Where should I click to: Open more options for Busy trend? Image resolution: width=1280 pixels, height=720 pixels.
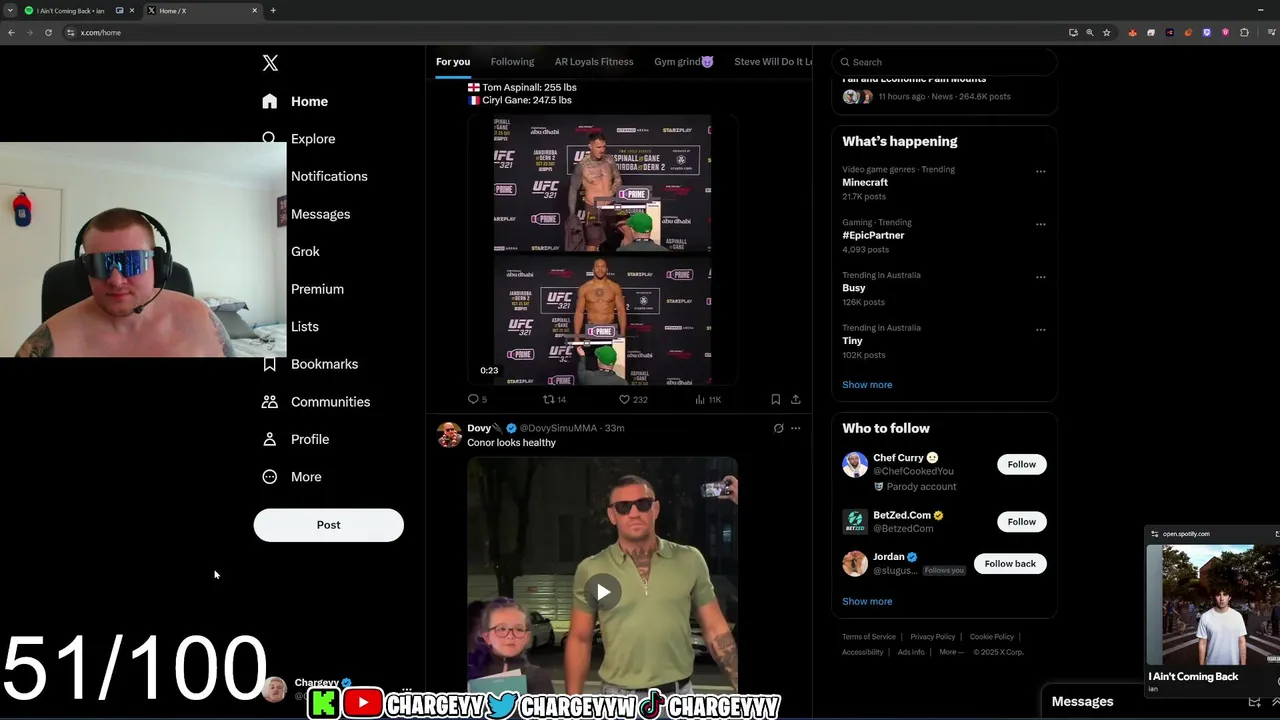coord(1040,277)
